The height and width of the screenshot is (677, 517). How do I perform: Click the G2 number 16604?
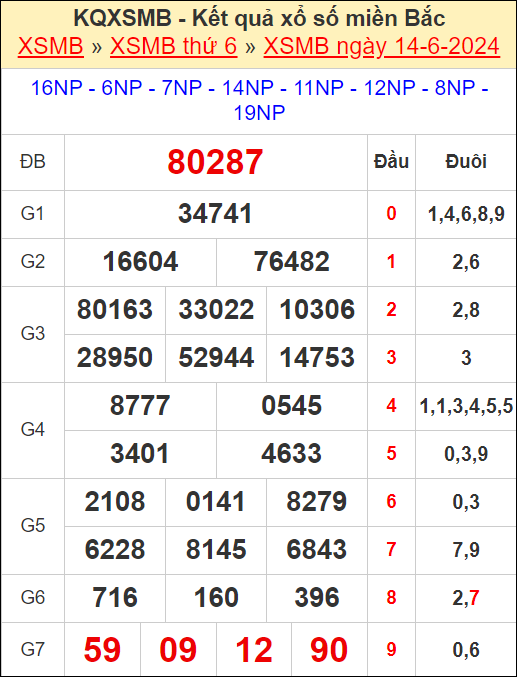pyautogui.click(x=140, y=262)
